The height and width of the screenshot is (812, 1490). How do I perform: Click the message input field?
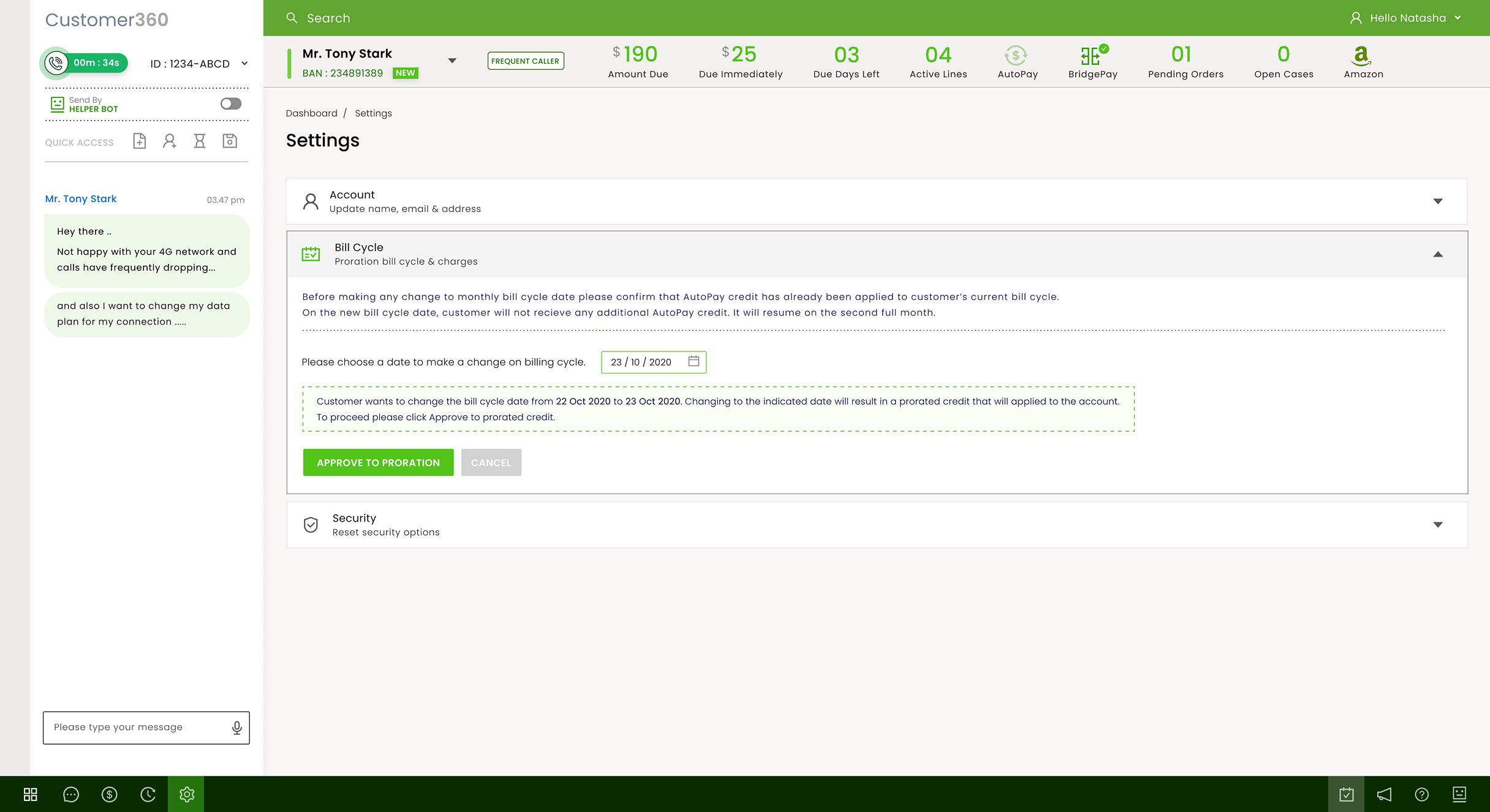point(146,727)
